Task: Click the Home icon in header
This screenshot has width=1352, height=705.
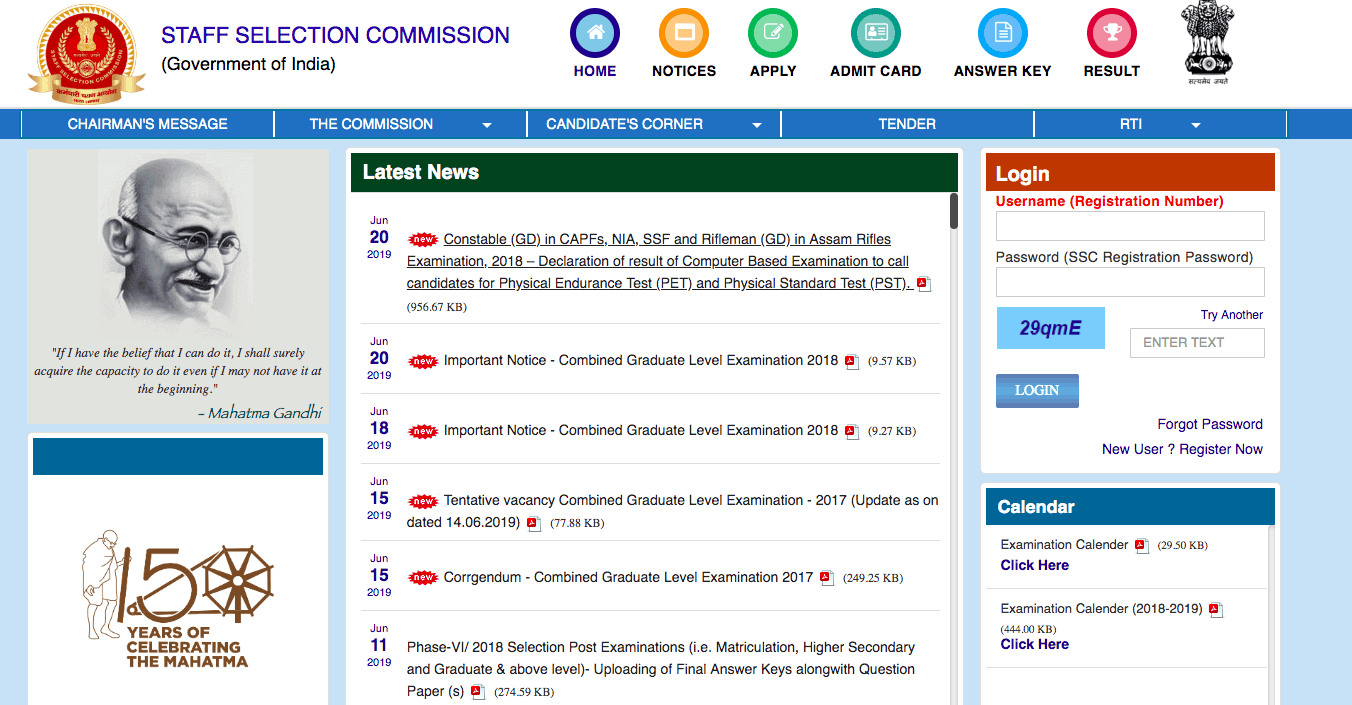Action: tap(595, 33)
